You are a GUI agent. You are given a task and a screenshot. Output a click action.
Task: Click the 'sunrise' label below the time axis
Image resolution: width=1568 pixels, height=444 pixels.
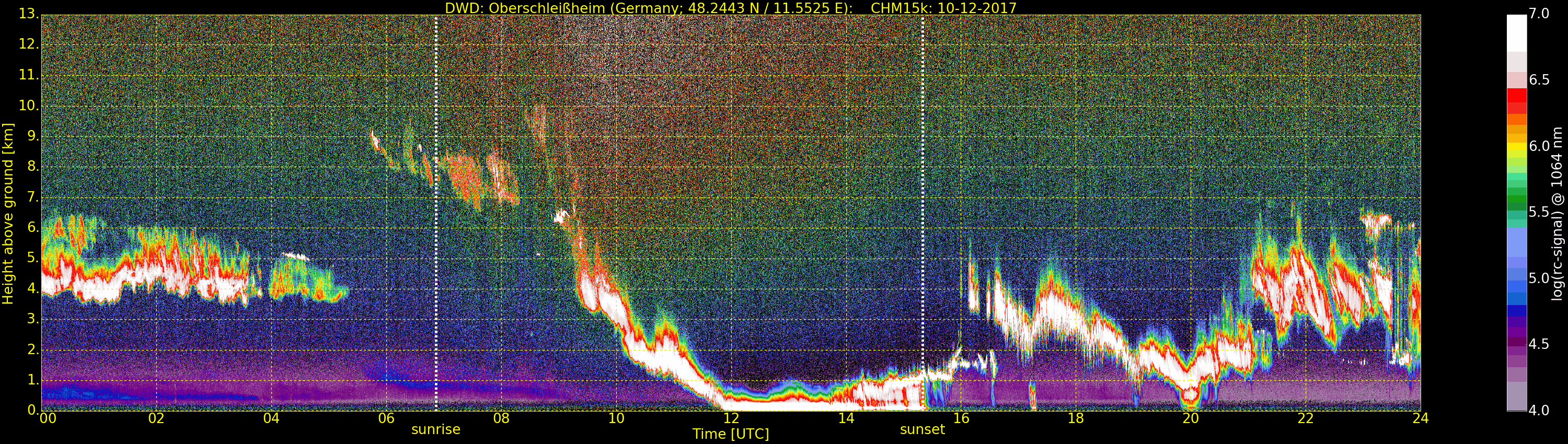click(436, 429)
